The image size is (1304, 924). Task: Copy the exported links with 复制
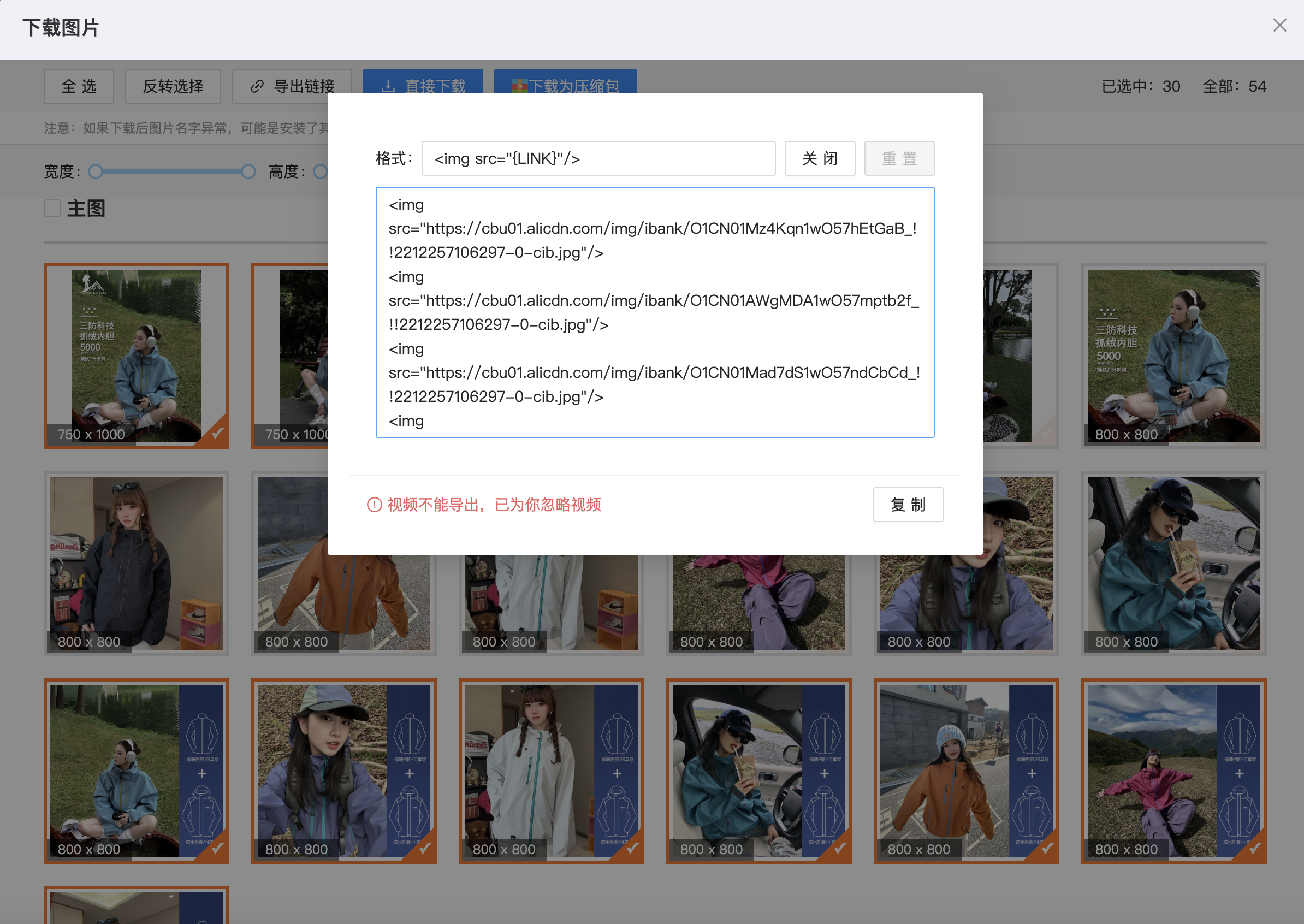point(908,505)
